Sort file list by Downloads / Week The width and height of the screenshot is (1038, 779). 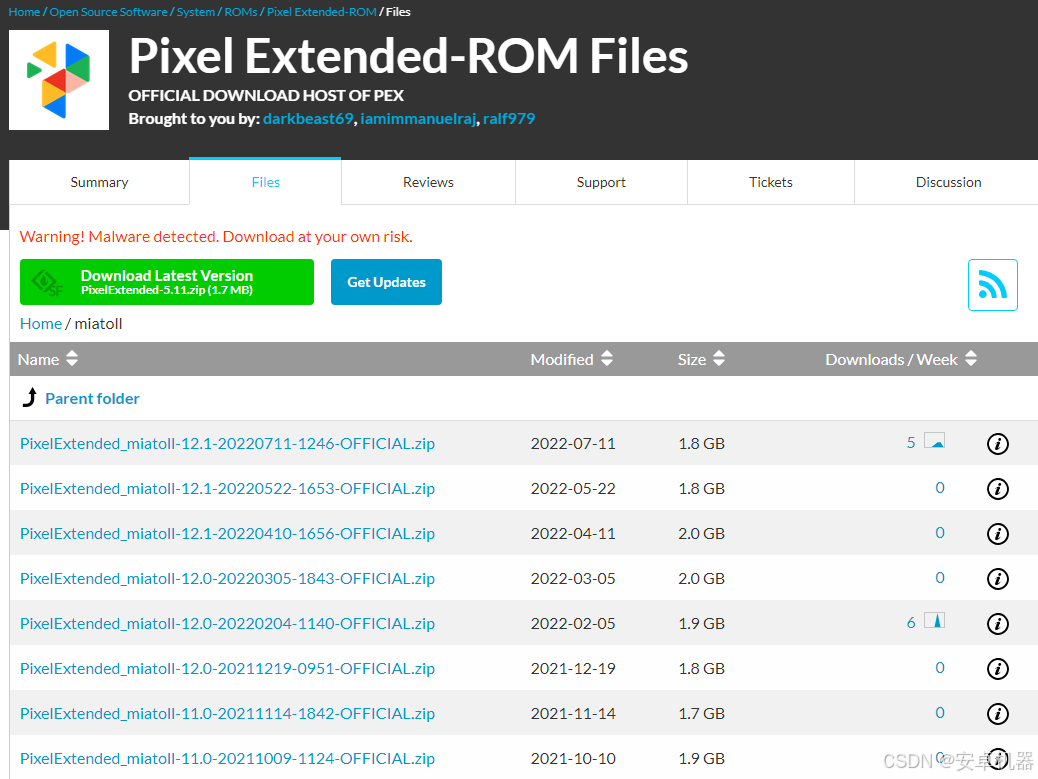click(901, 359)
